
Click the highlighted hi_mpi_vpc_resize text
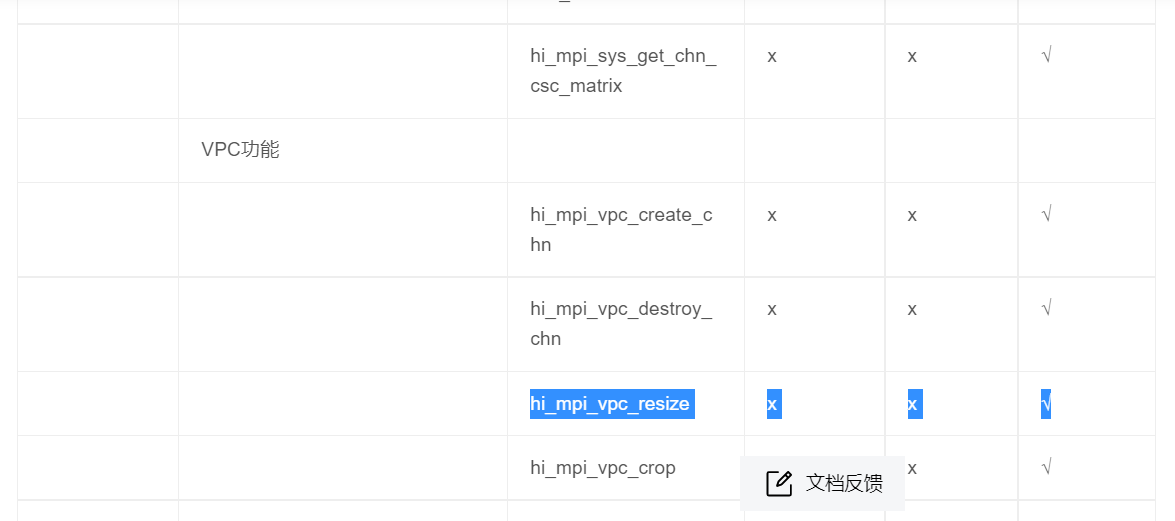[x=610, y=404]
